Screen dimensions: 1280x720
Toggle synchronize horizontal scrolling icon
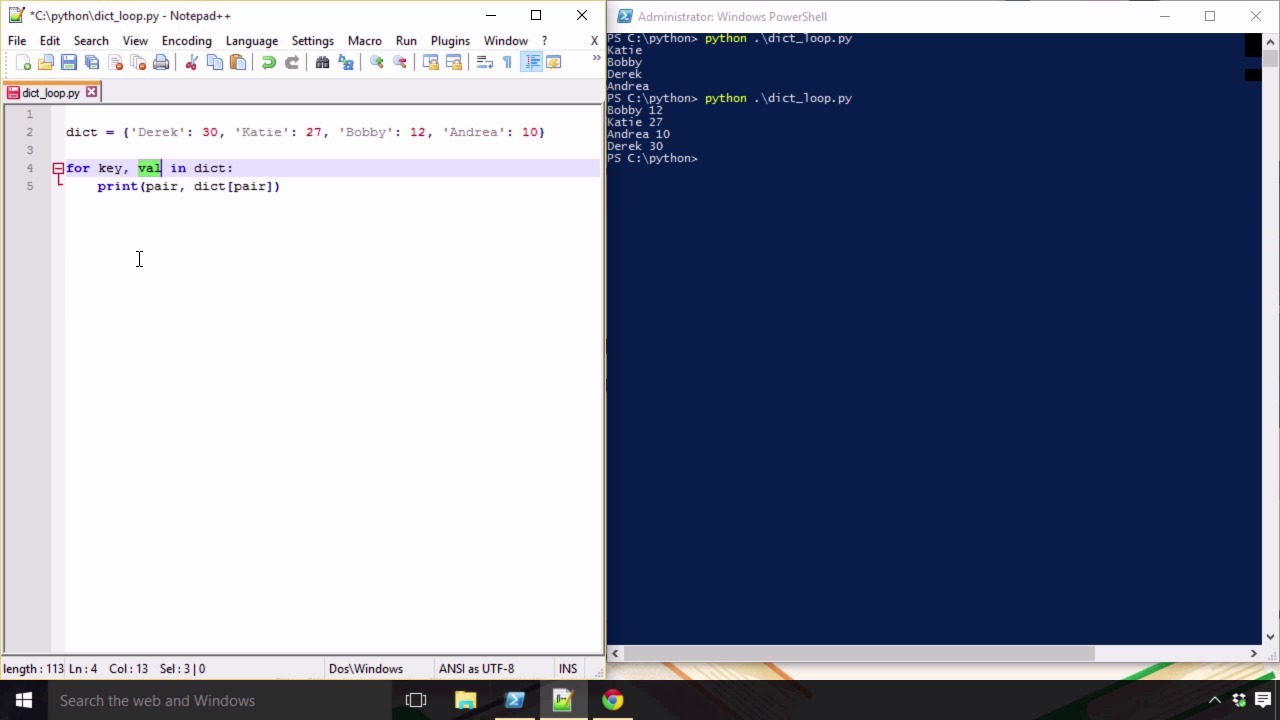click(453, 62)
